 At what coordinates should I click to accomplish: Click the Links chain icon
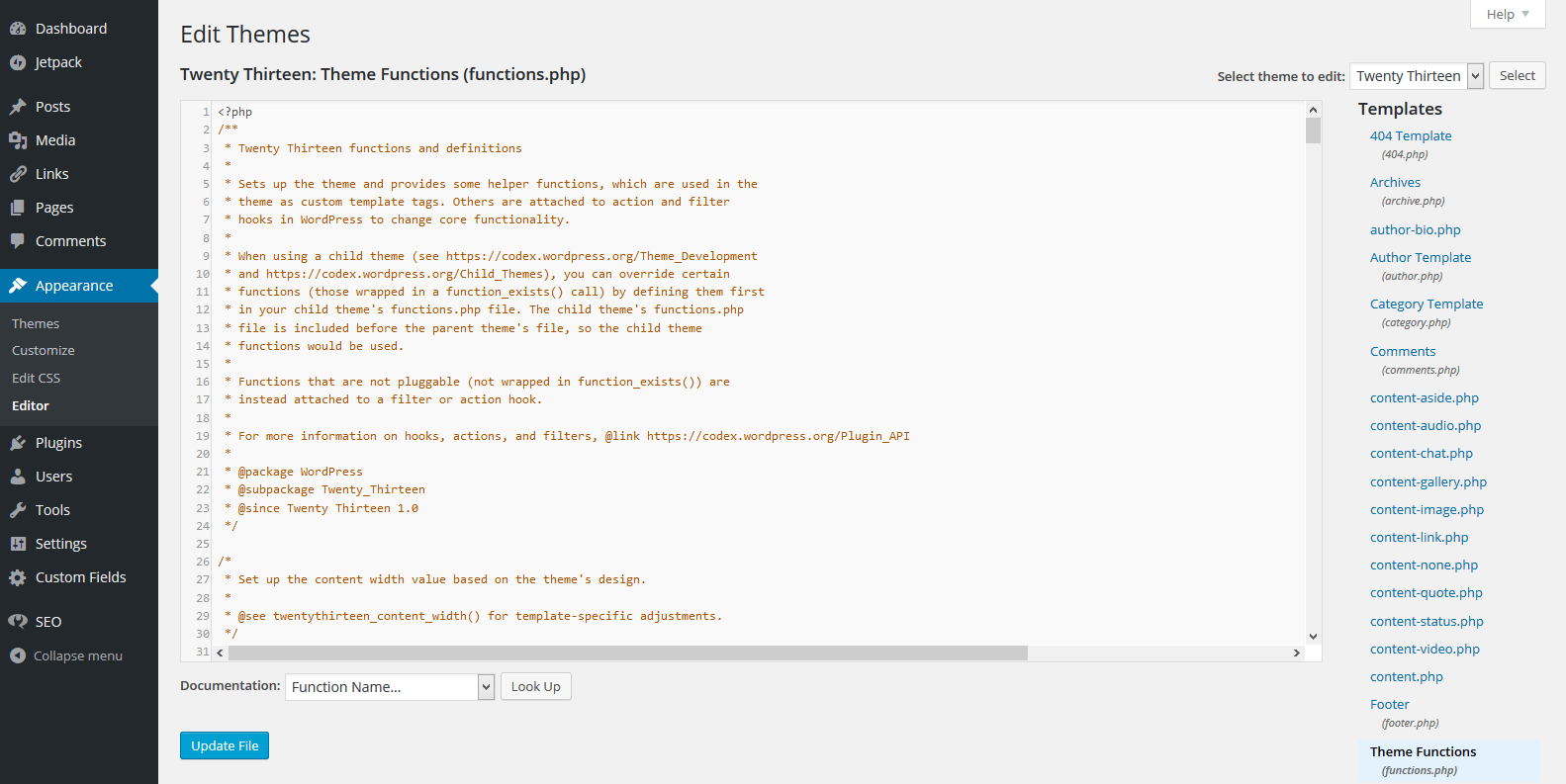[18, 174]
